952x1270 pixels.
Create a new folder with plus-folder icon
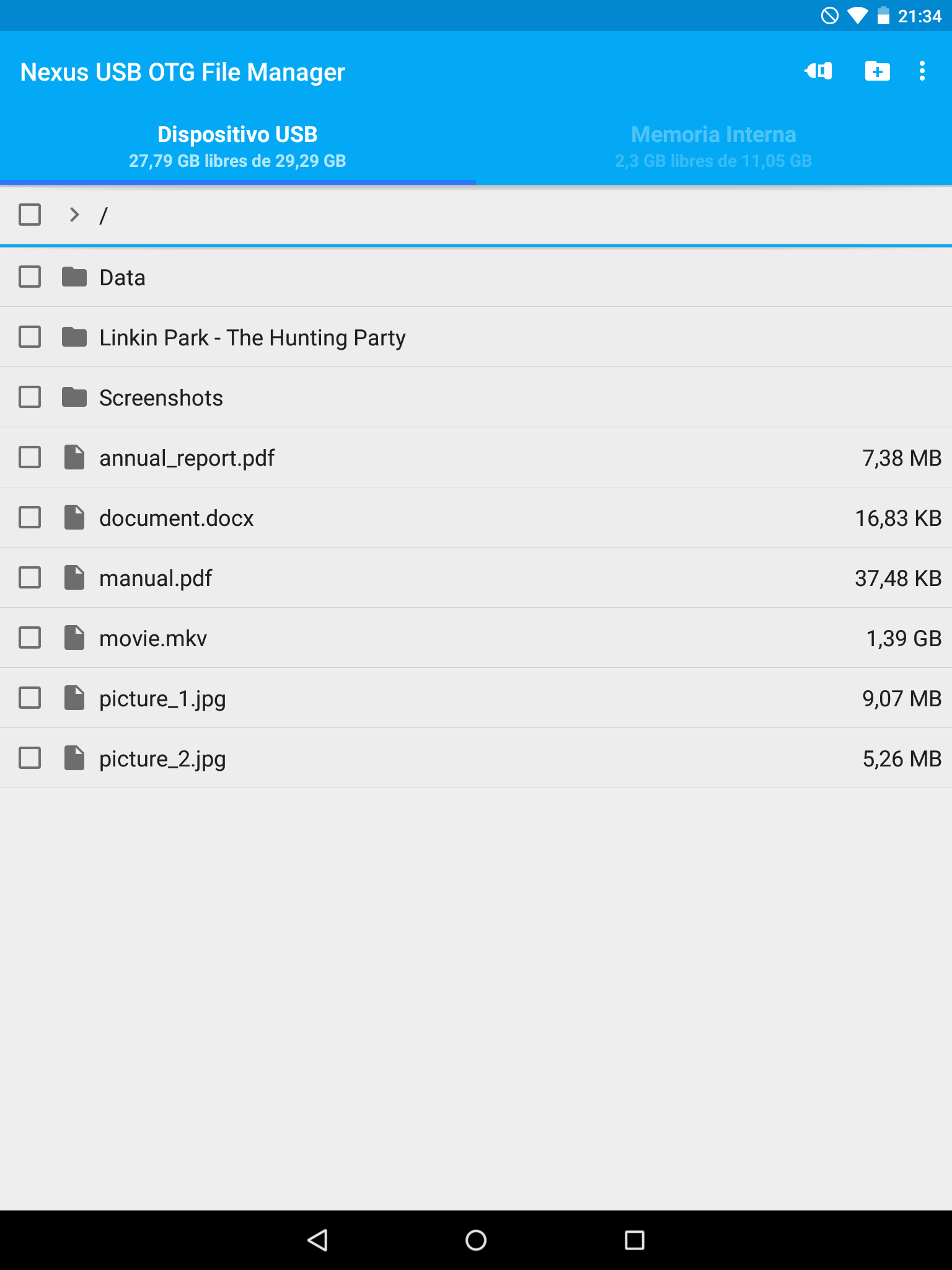tap(877, 71)
